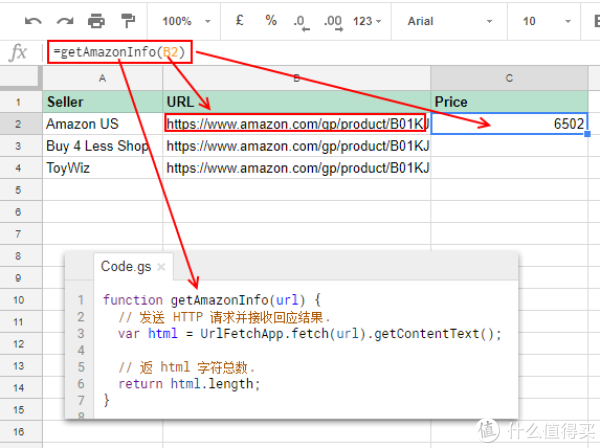Click the cell showing 6502
Viewport: 600px width, 448px height.
(509, 124)
